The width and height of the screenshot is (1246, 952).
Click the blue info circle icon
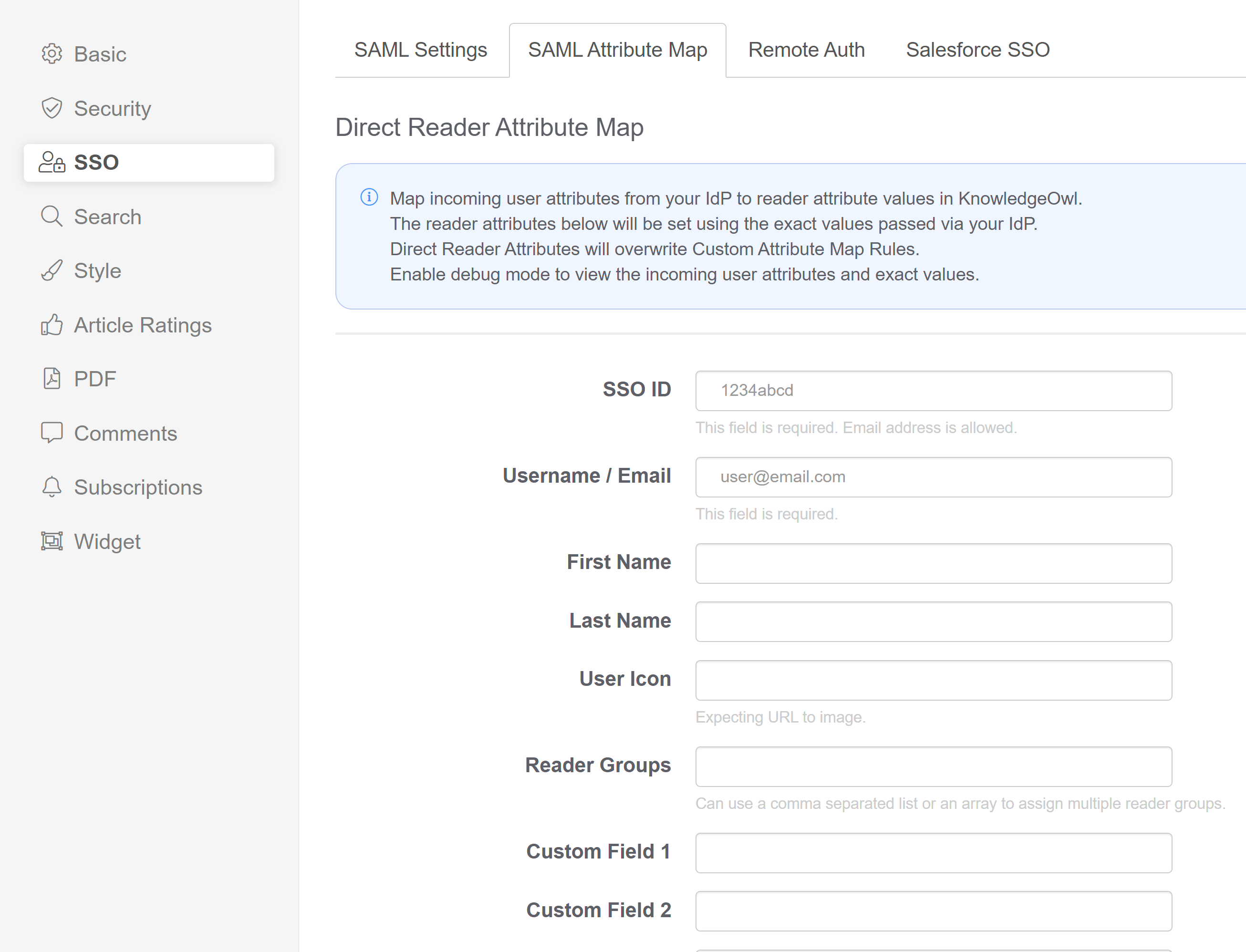[369, 197]
